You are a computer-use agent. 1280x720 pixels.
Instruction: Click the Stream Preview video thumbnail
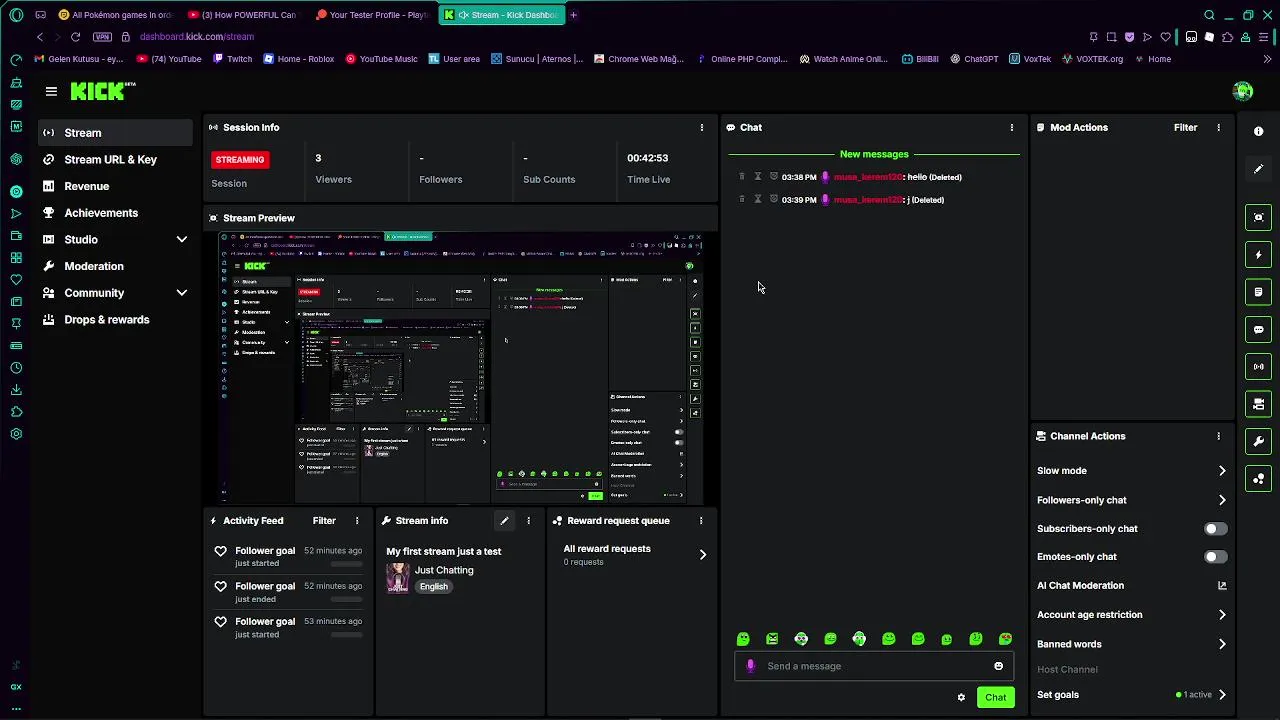click(461, 368)
